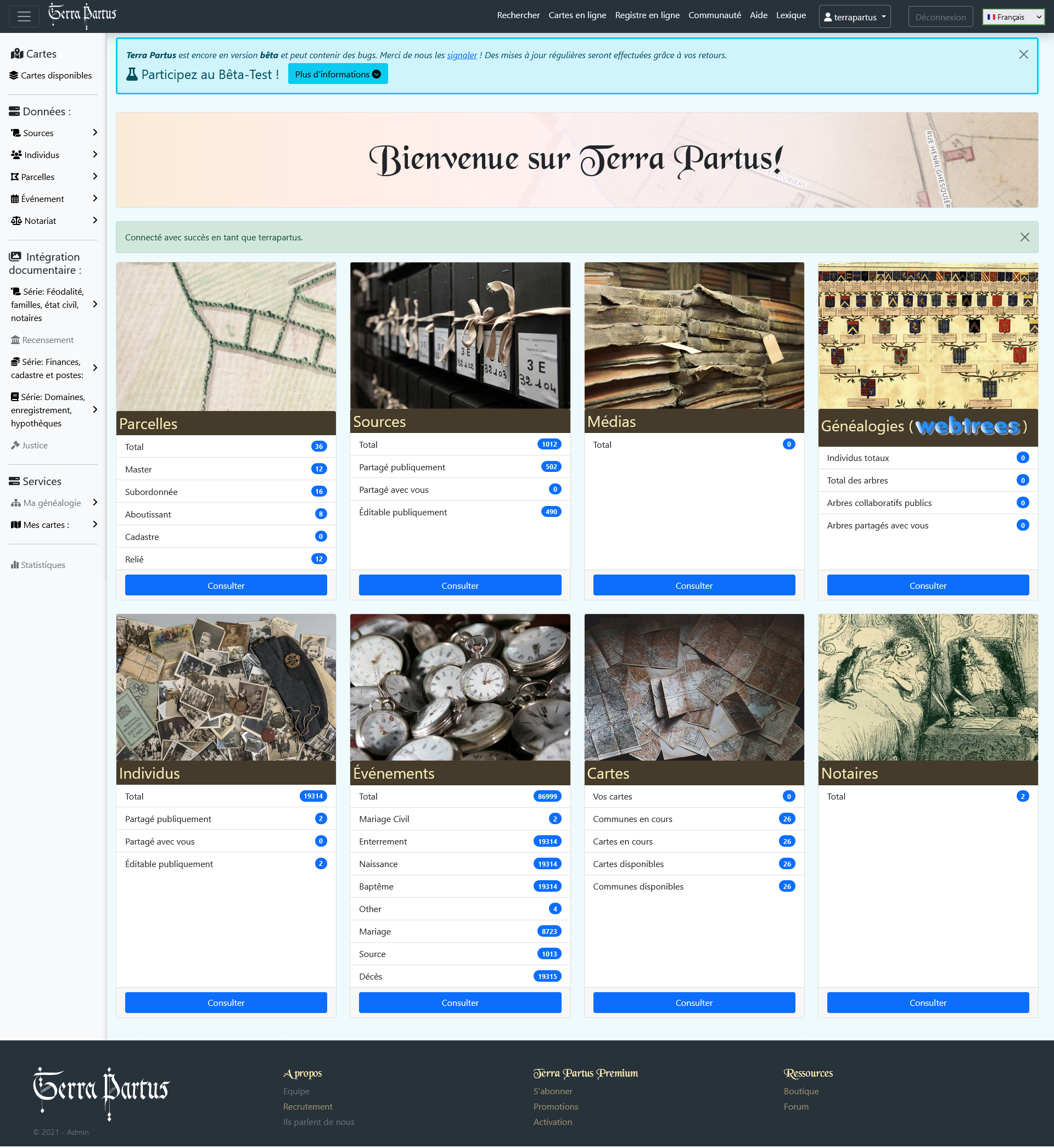Open the terrapartus user dropdown
The image size is (1054, 1148).
[x=854, y=17]
